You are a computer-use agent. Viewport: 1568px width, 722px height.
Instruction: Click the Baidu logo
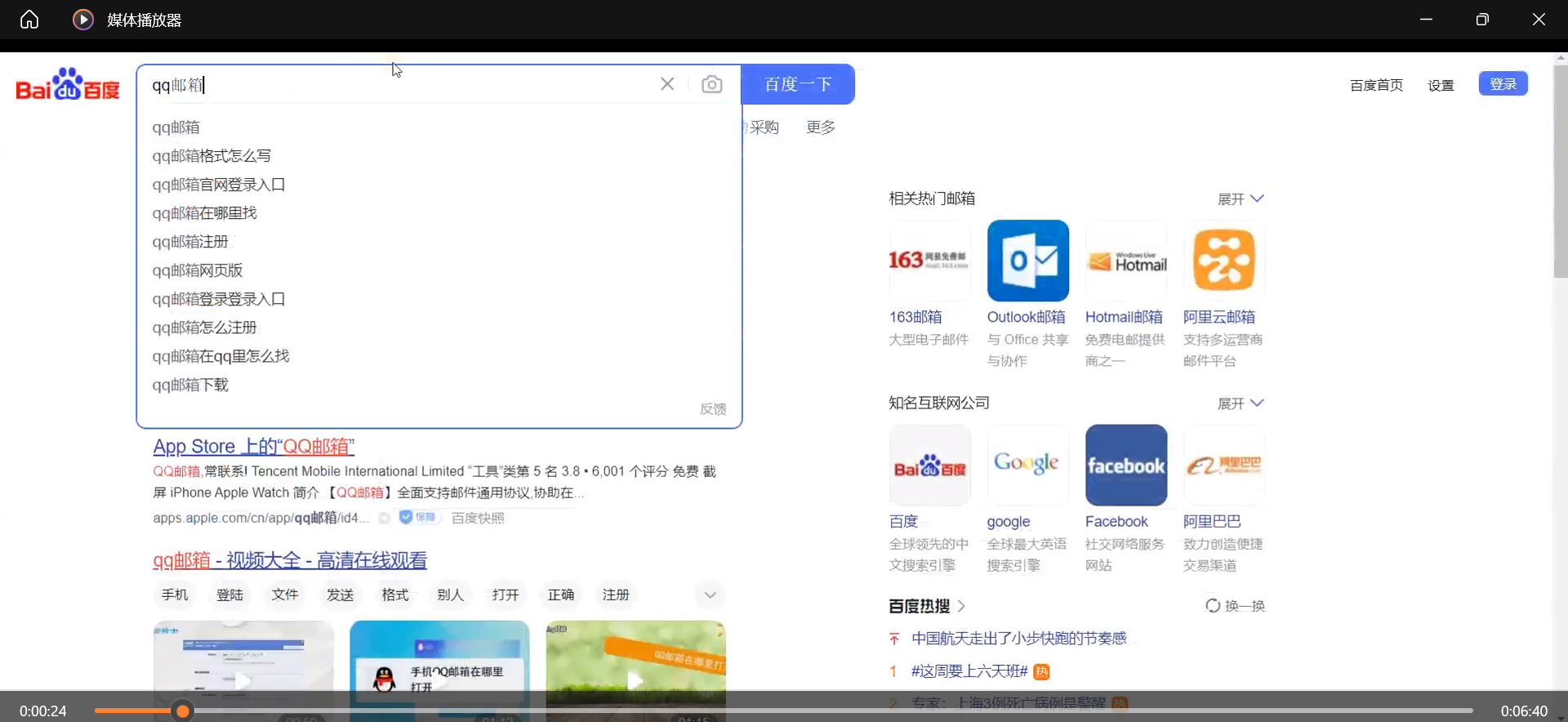tap(68, 84)
